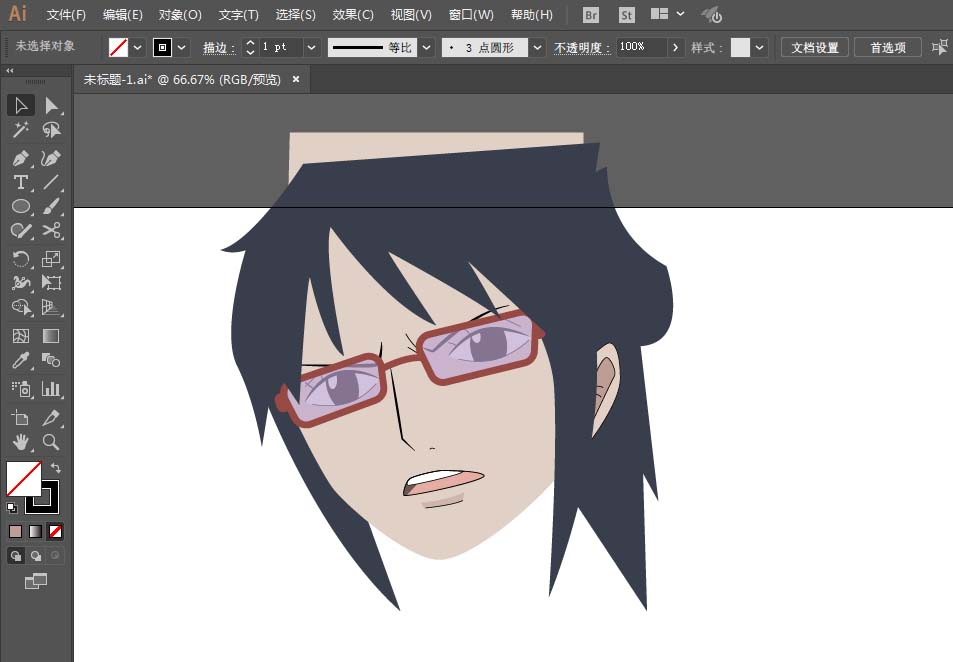Open the stroke weight dropdown
The width and height of the screenshot is (953, 662).
[x=311, y=47]
